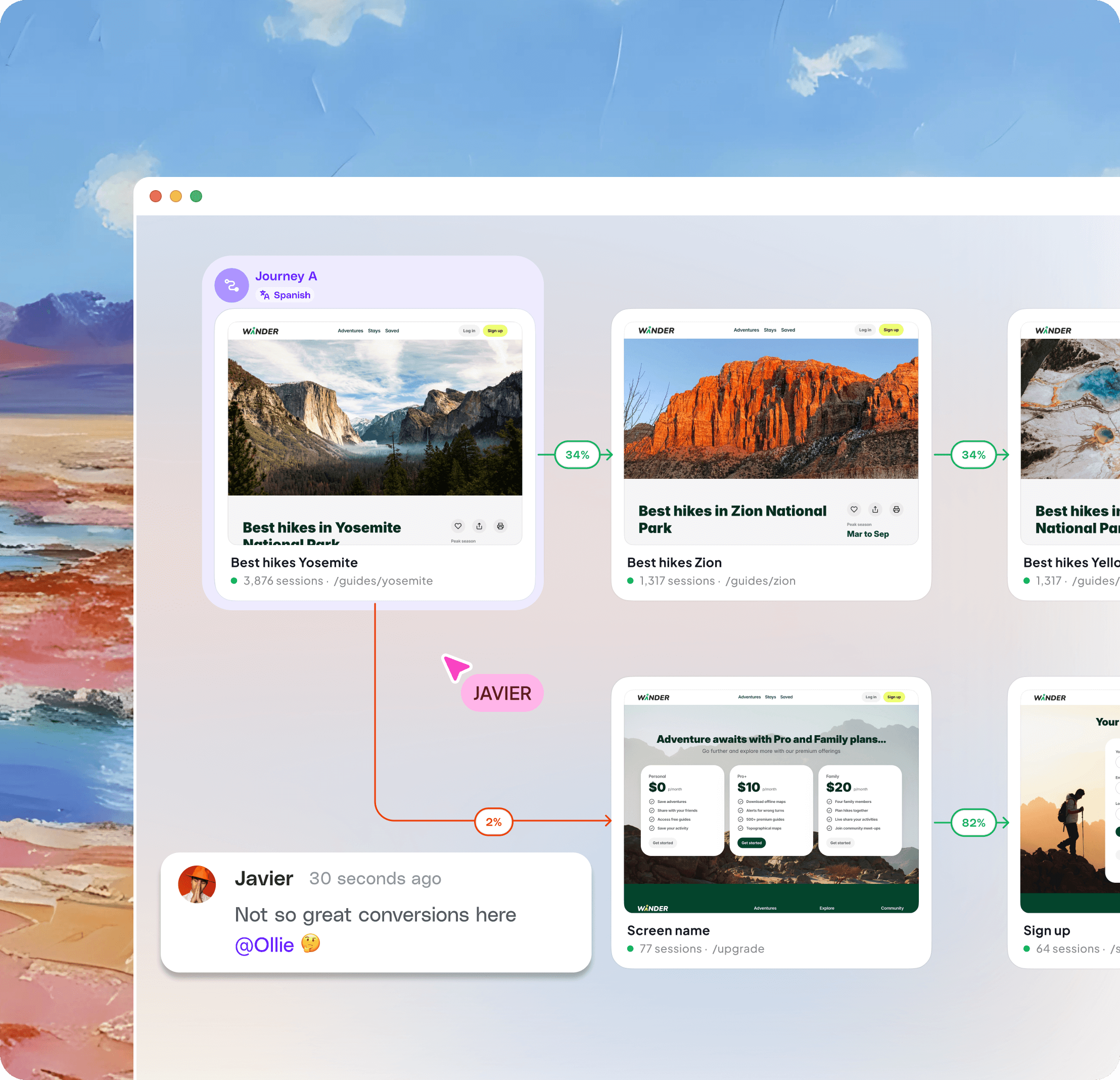Open Adventures menu in Yosemite preview
Viewport: 1120px width, 1080px height.
tap(350, 331)
